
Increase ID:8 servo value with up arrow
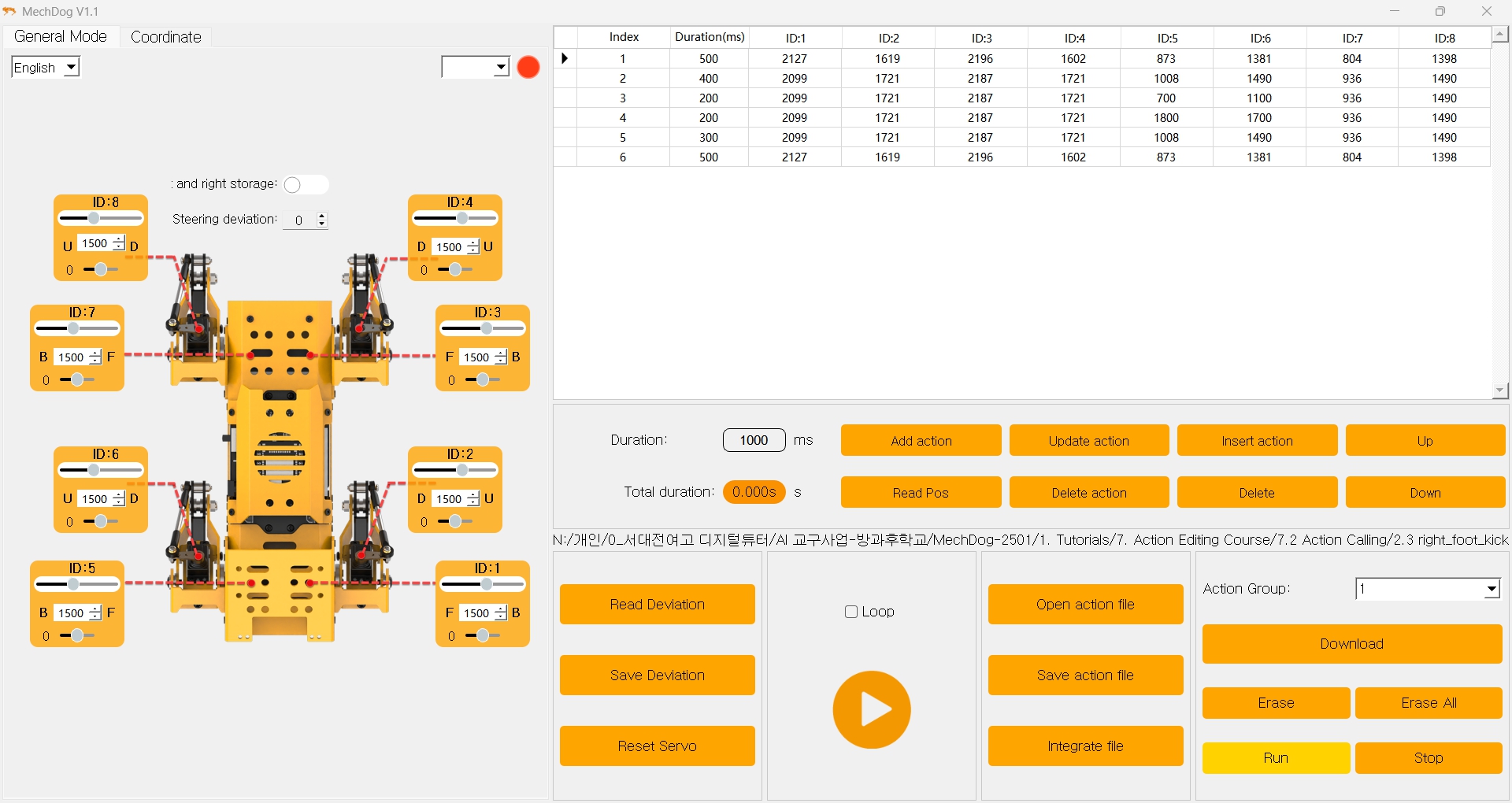point(119,239)
